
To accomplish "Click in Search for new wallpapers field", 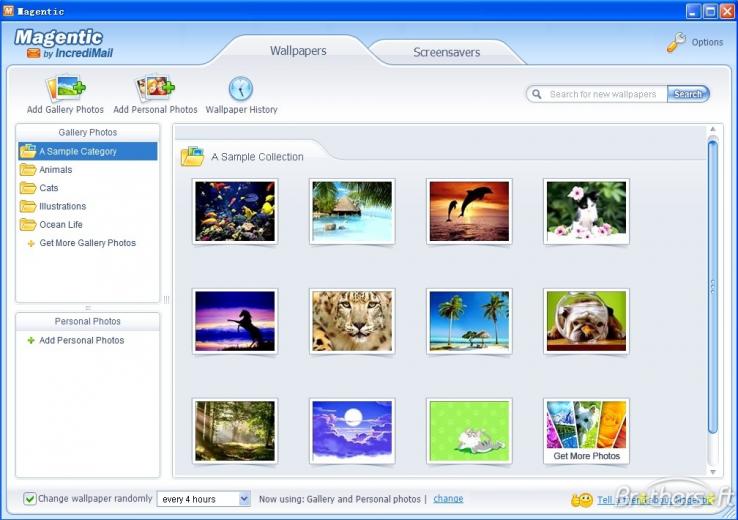I will (x=603, y=94).
